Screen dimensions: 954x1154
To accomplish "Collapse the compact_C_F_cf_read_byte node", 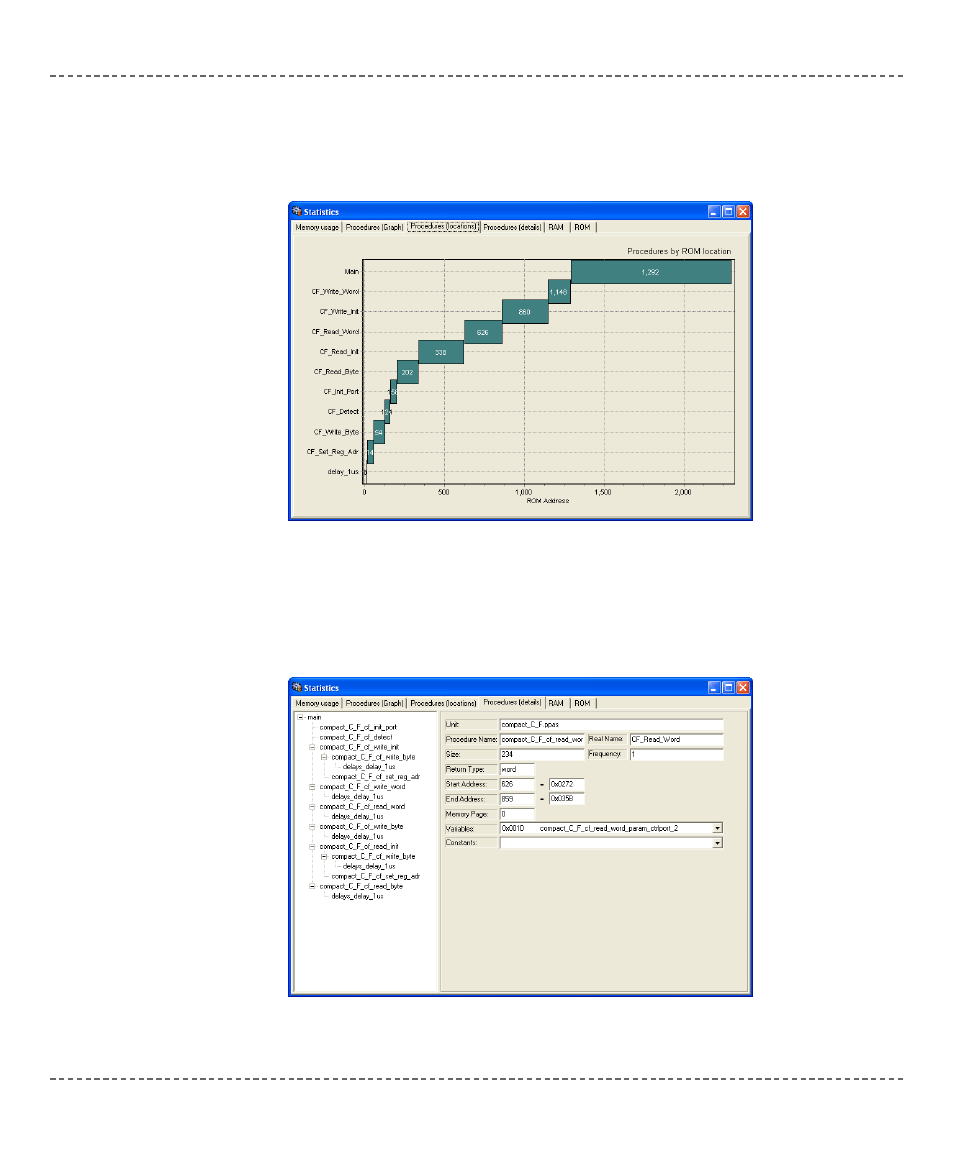I will [x=312, y=886].
